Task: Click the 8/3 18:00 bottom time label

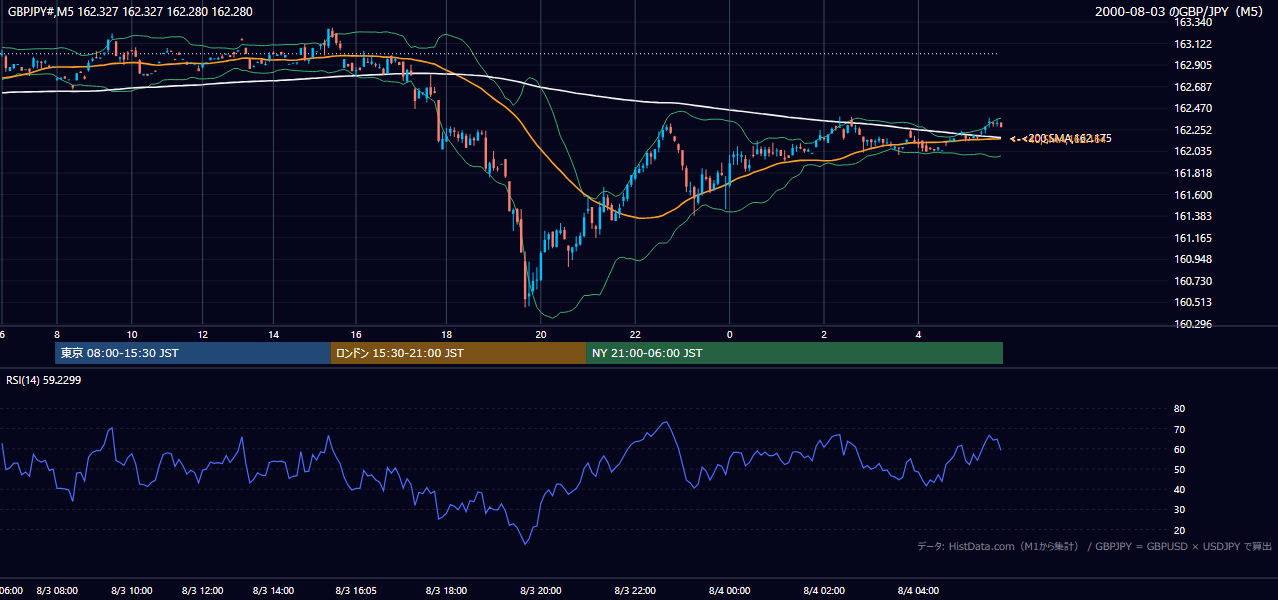Action: pos(445,590)
